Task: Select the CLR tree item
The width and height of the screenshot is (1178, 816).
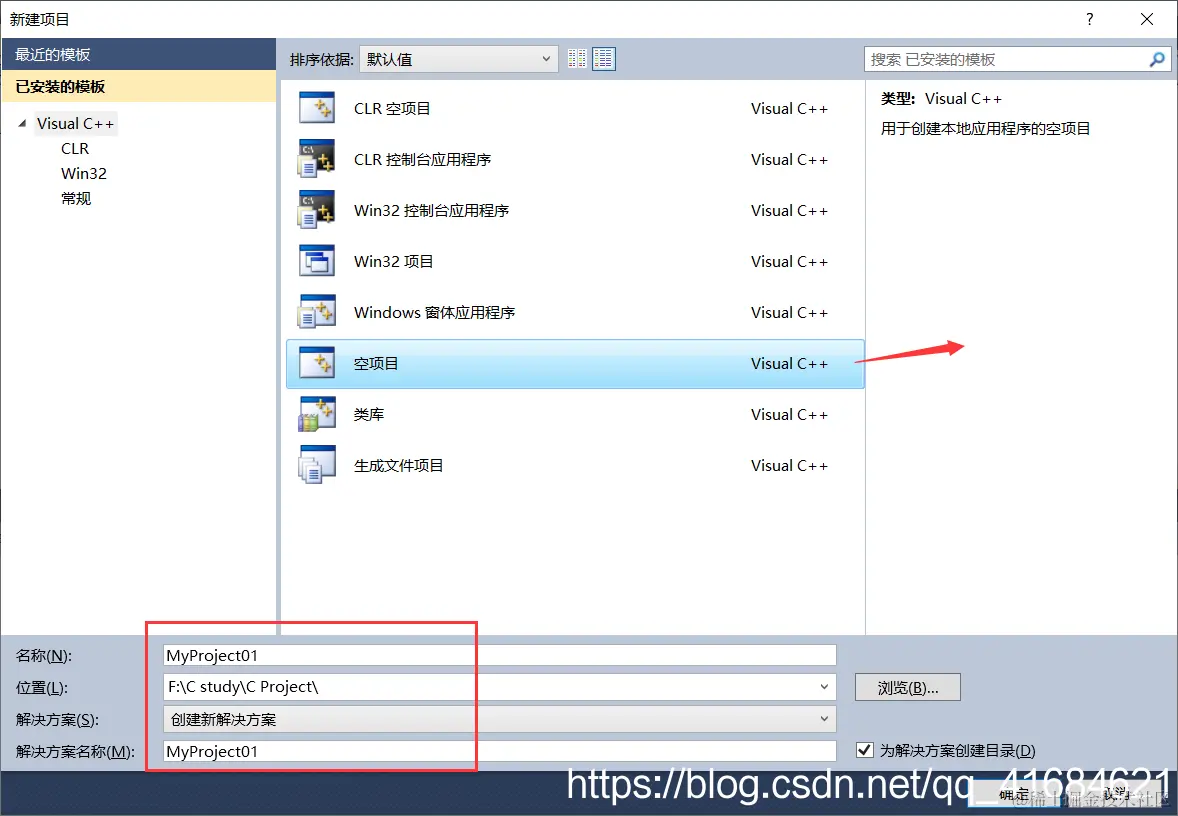Action: [x=75, y=149]
